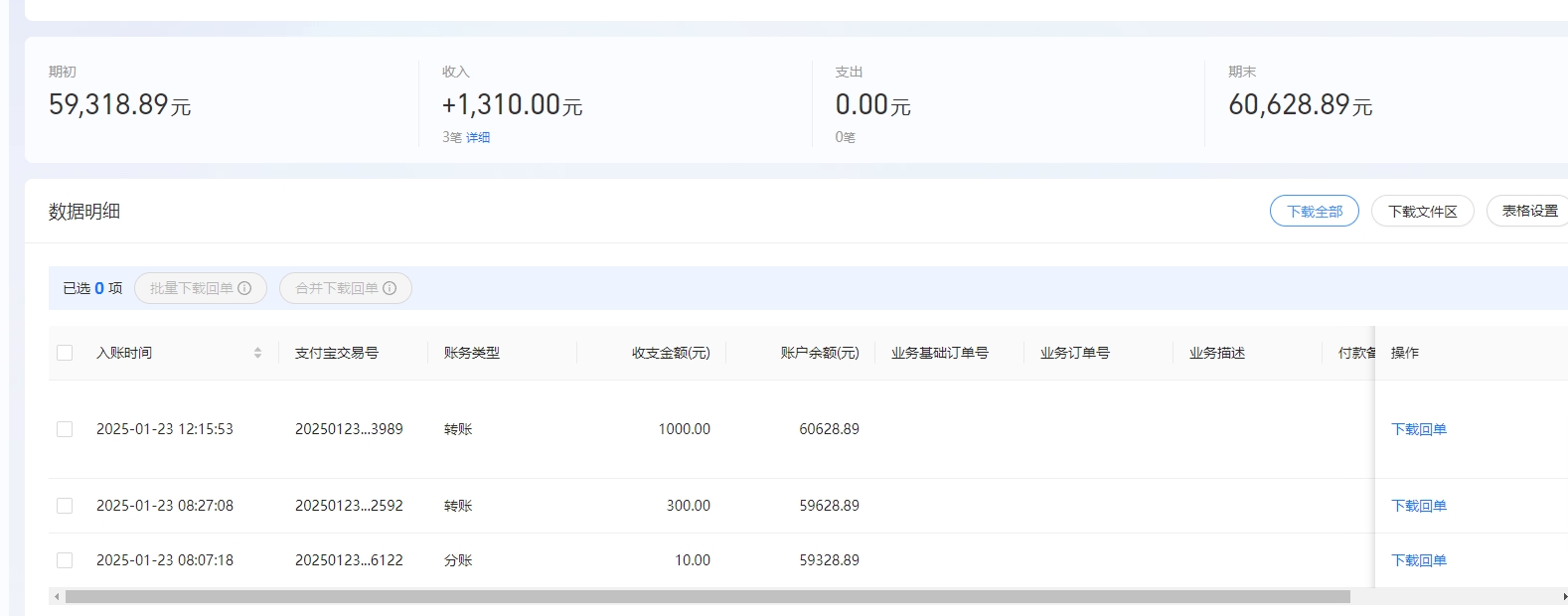Click the 期初 balance 59,318.89元
The image size is (1568, 616).
(119, 104)
